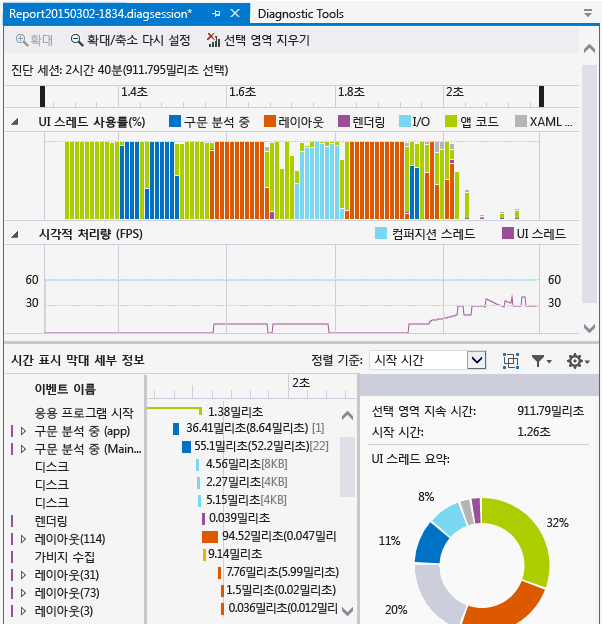Click the orange donut chart segment

pos(507,604)
